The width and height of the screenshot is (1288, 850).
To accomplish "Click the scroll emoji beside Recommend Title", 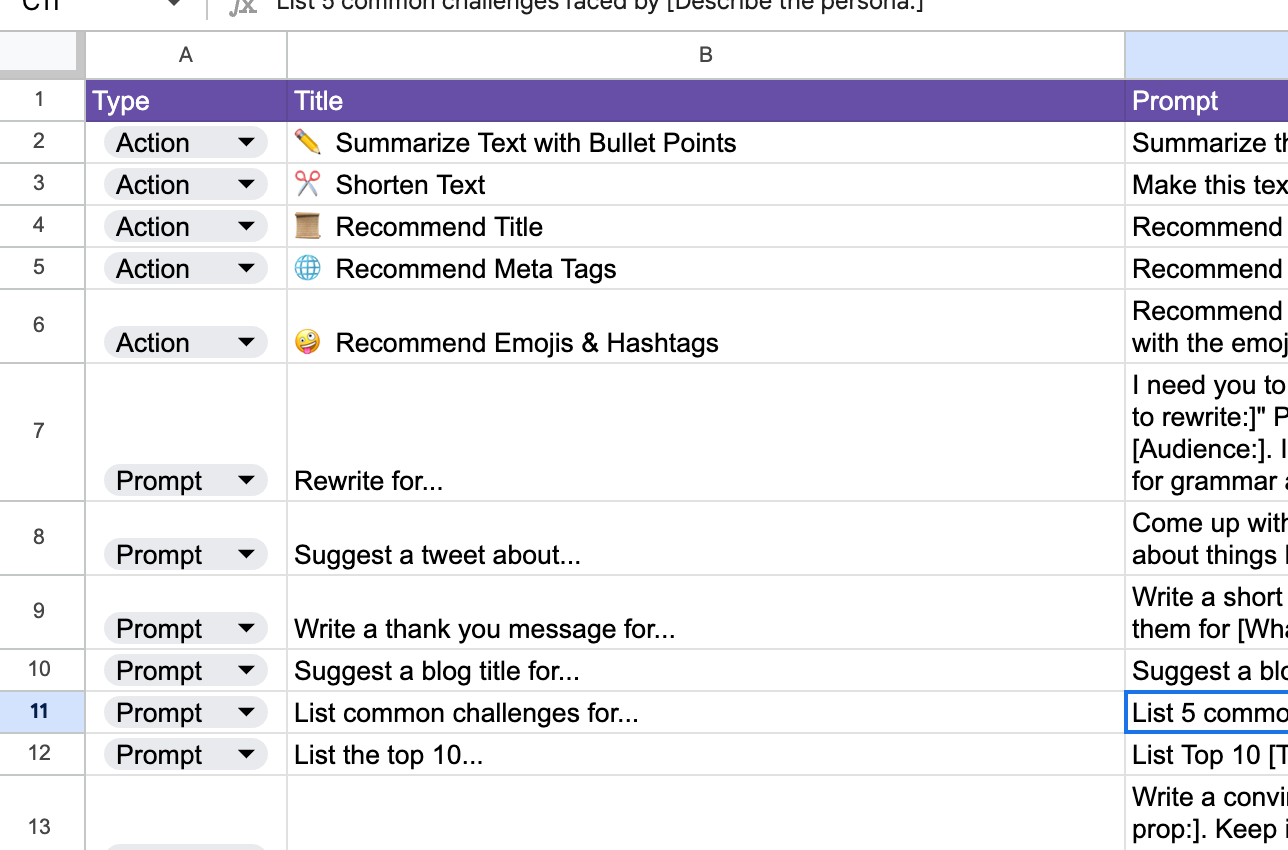I will click(308, 226).
